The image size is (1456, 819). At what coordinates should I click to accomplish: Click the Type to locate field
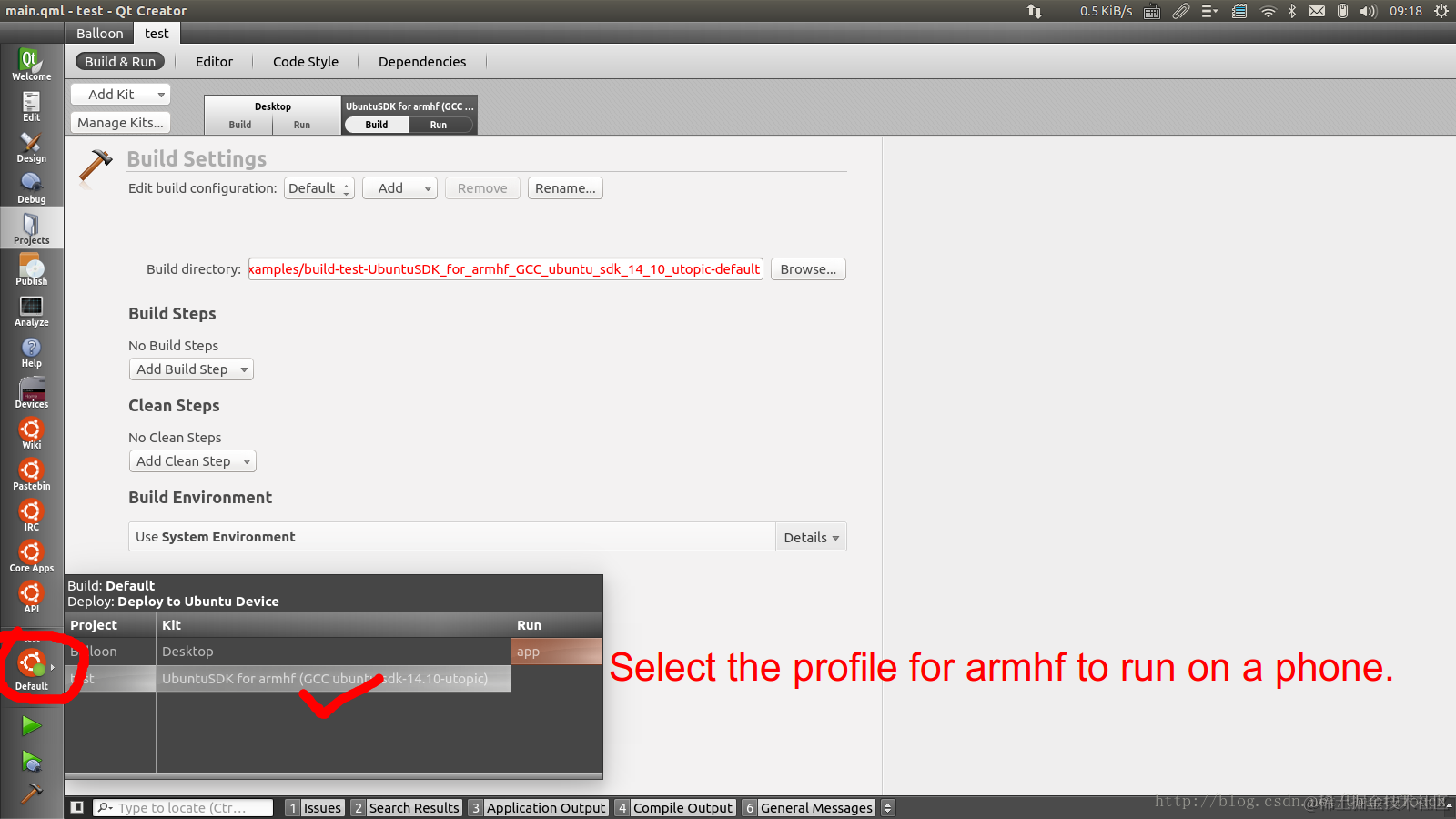click(x=183, y=807)
